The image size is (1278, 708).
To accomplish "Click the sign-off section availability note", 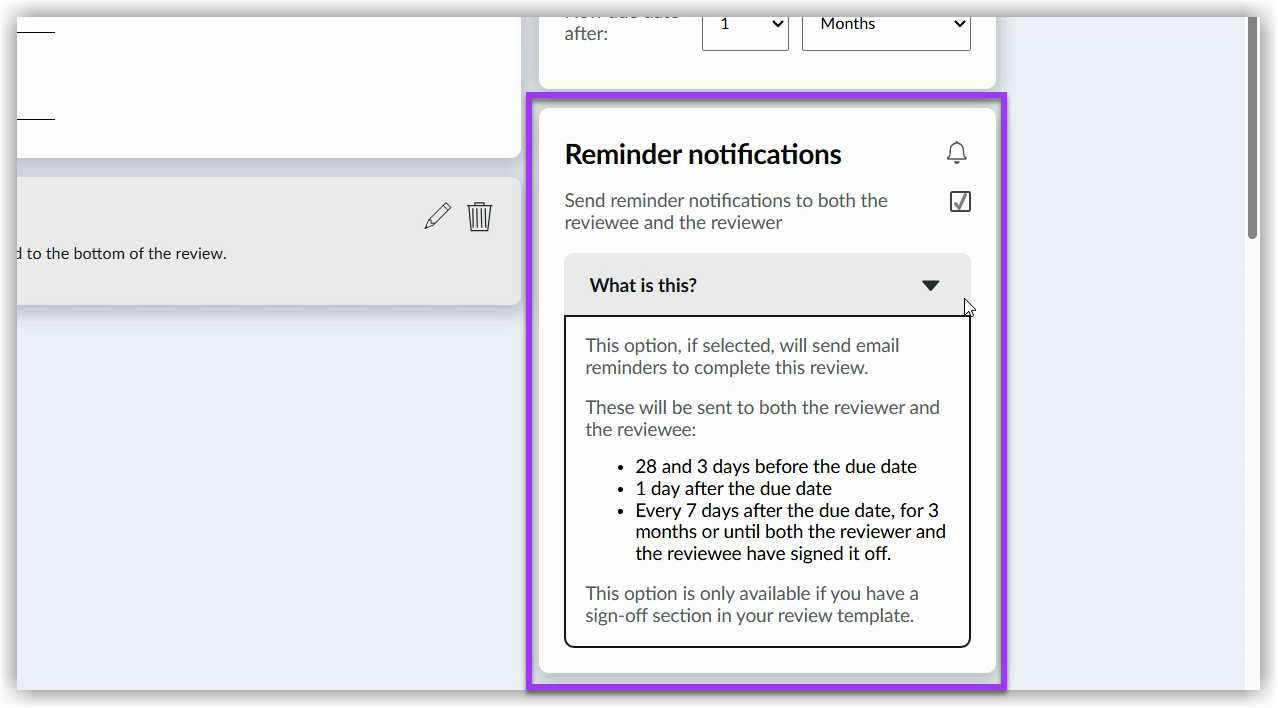I will [751, 604].
